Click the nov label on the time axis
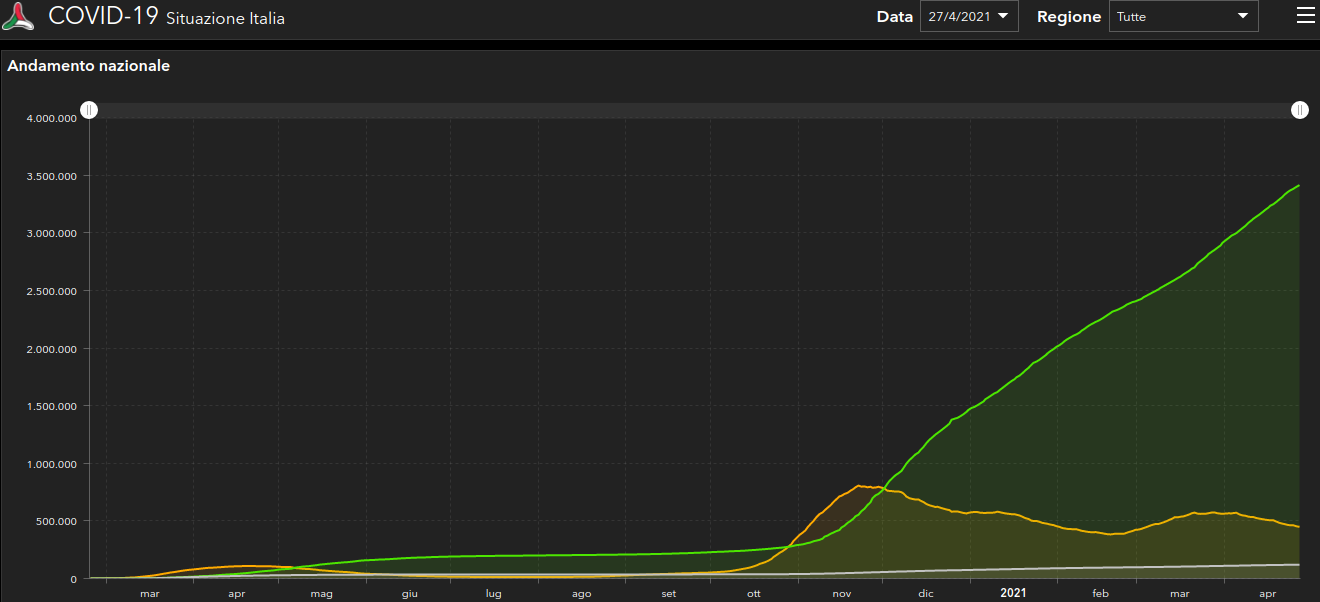Image resolution: width=1320 pixels, height=602 pixels. [842, 593]
